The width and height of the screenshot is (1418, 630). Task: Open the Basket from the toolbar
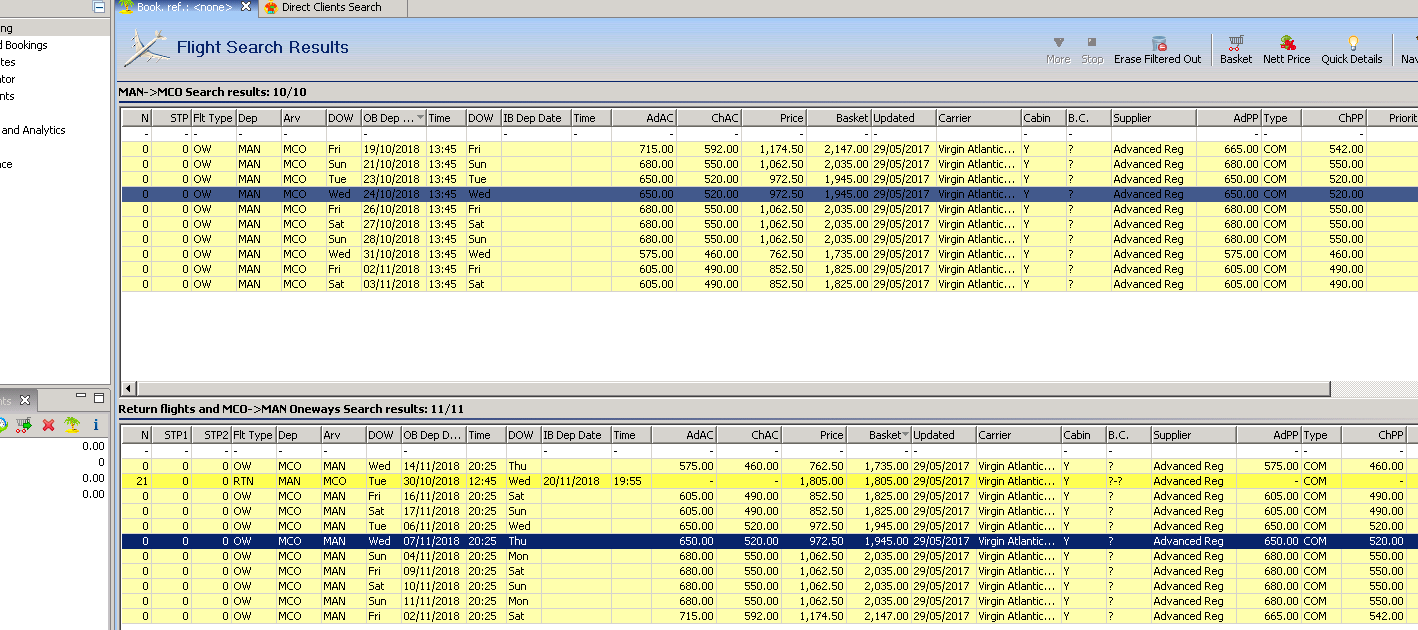click(x=1236, y=49)
